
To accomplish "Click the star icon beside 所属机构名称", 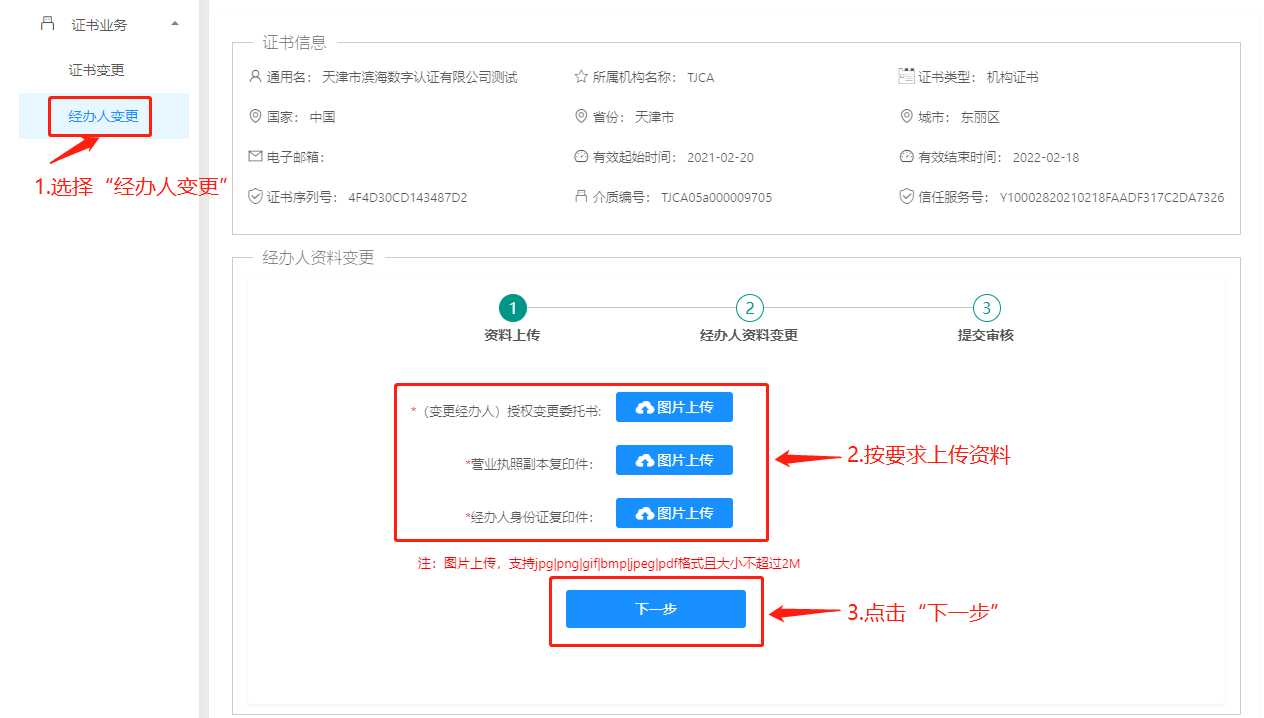I will [581, 77].
